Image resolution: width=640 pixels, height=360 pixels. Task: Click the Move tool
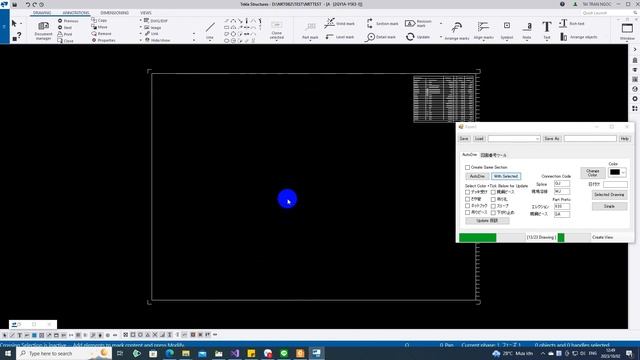99,27
